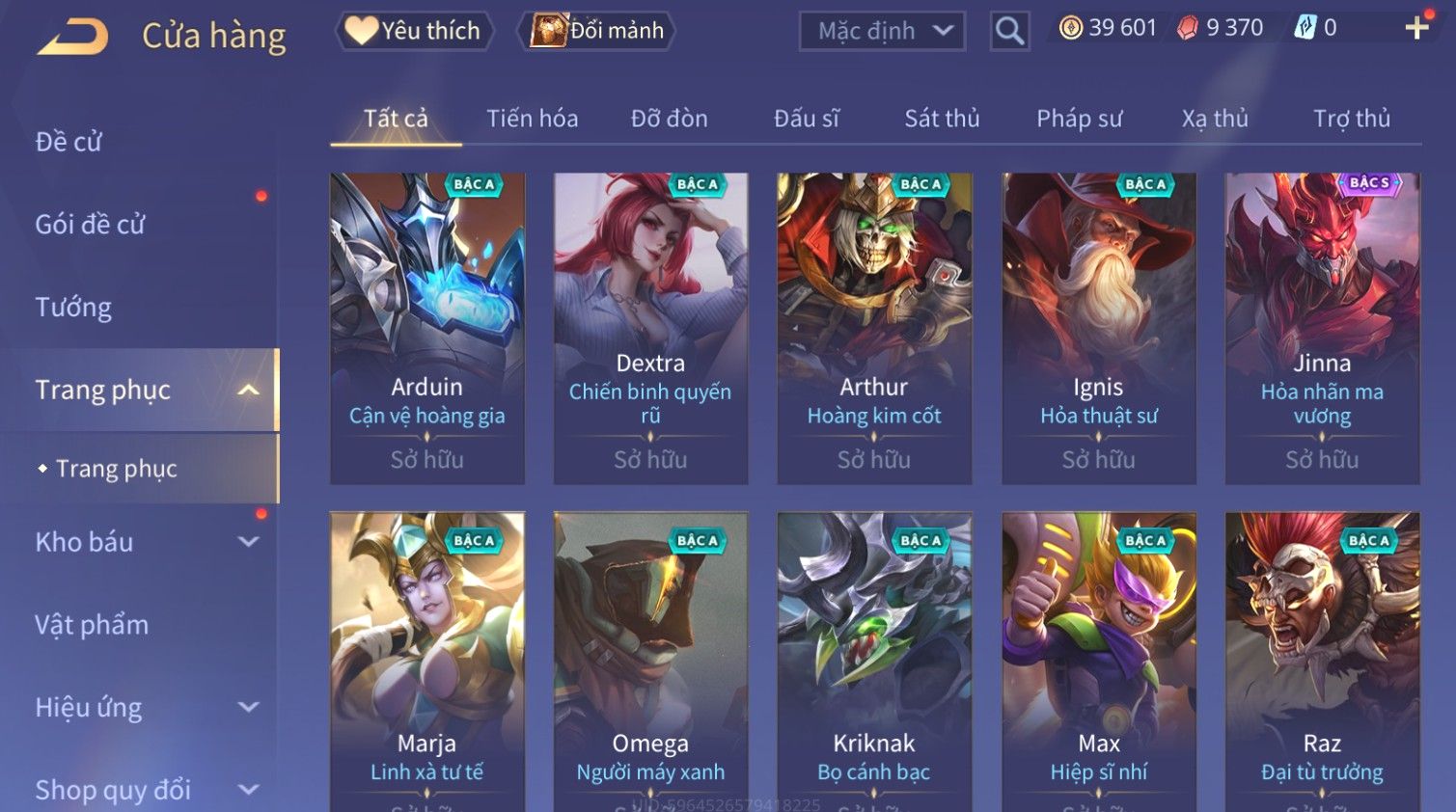
Task: Expand the Hiệu ứng sidebar section
Action: point(248,707)
